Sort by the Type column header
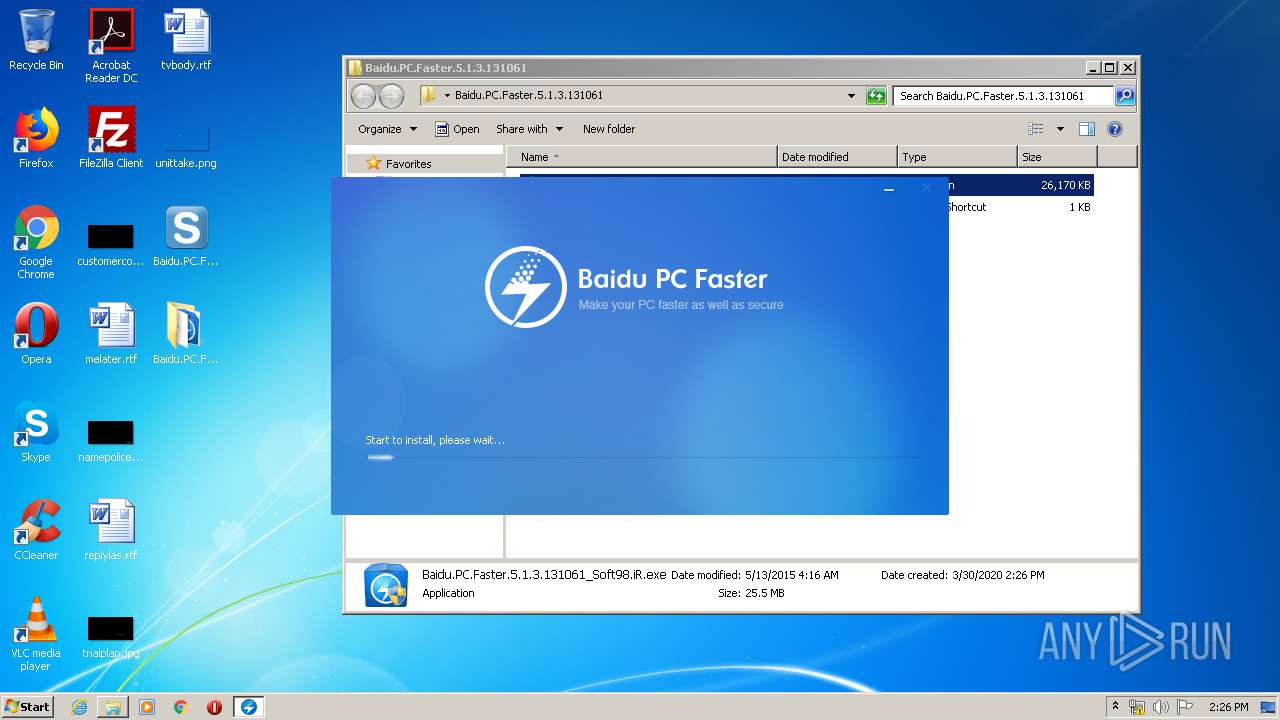1280x720 pixels. (x=957, y=157)
